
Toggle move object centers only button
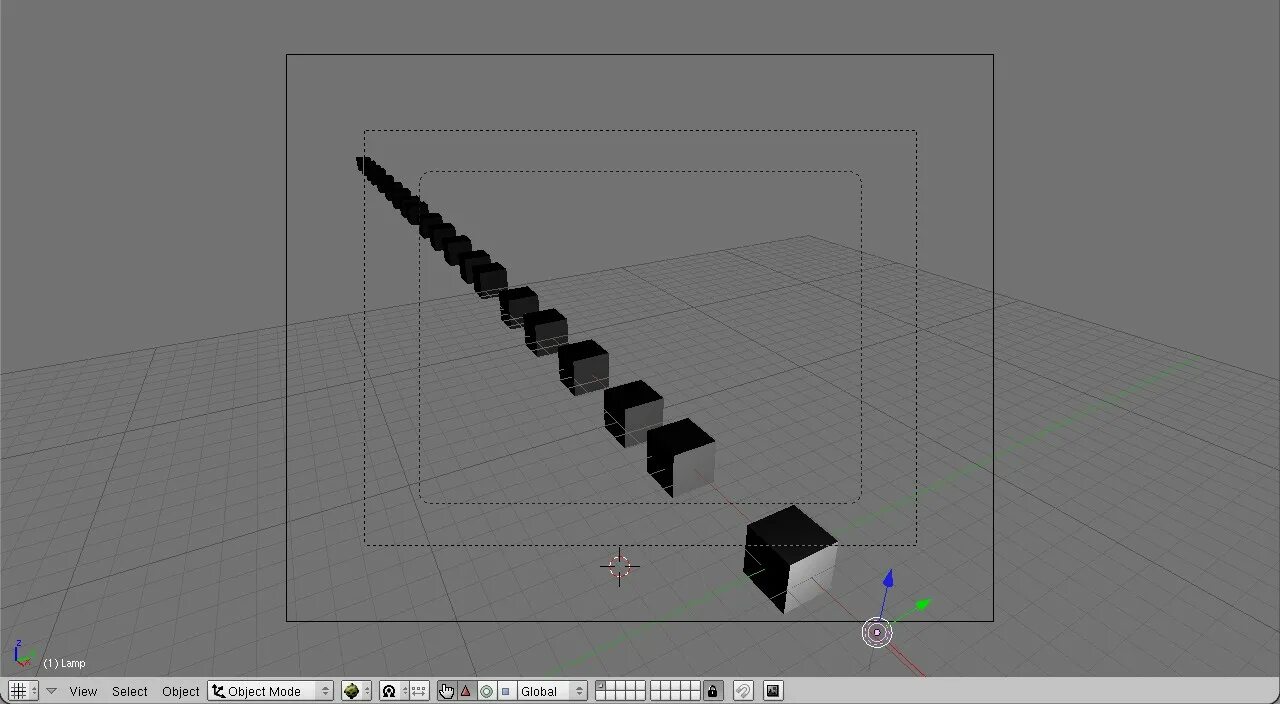tap(419, 691)
